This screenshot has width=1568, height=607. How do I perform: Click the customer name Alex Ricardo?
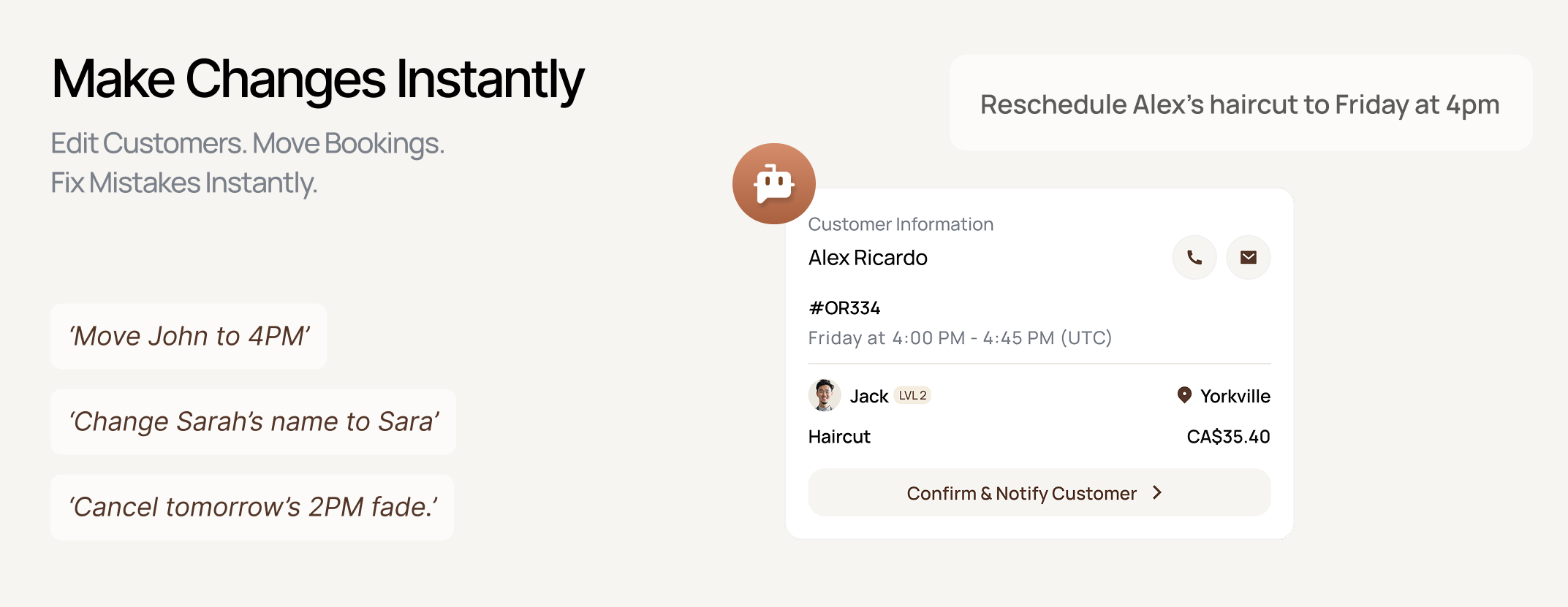868,258
